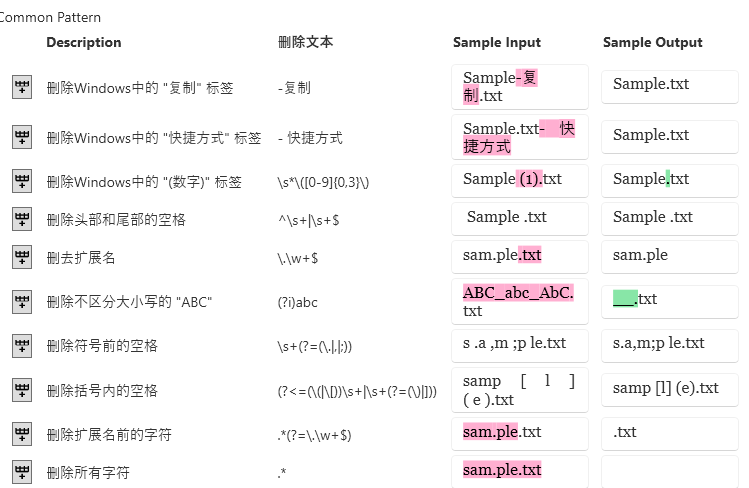Click the empty sample output box in the last row
The height and width of the screenshot is (488, 749).
coord(669,470)
